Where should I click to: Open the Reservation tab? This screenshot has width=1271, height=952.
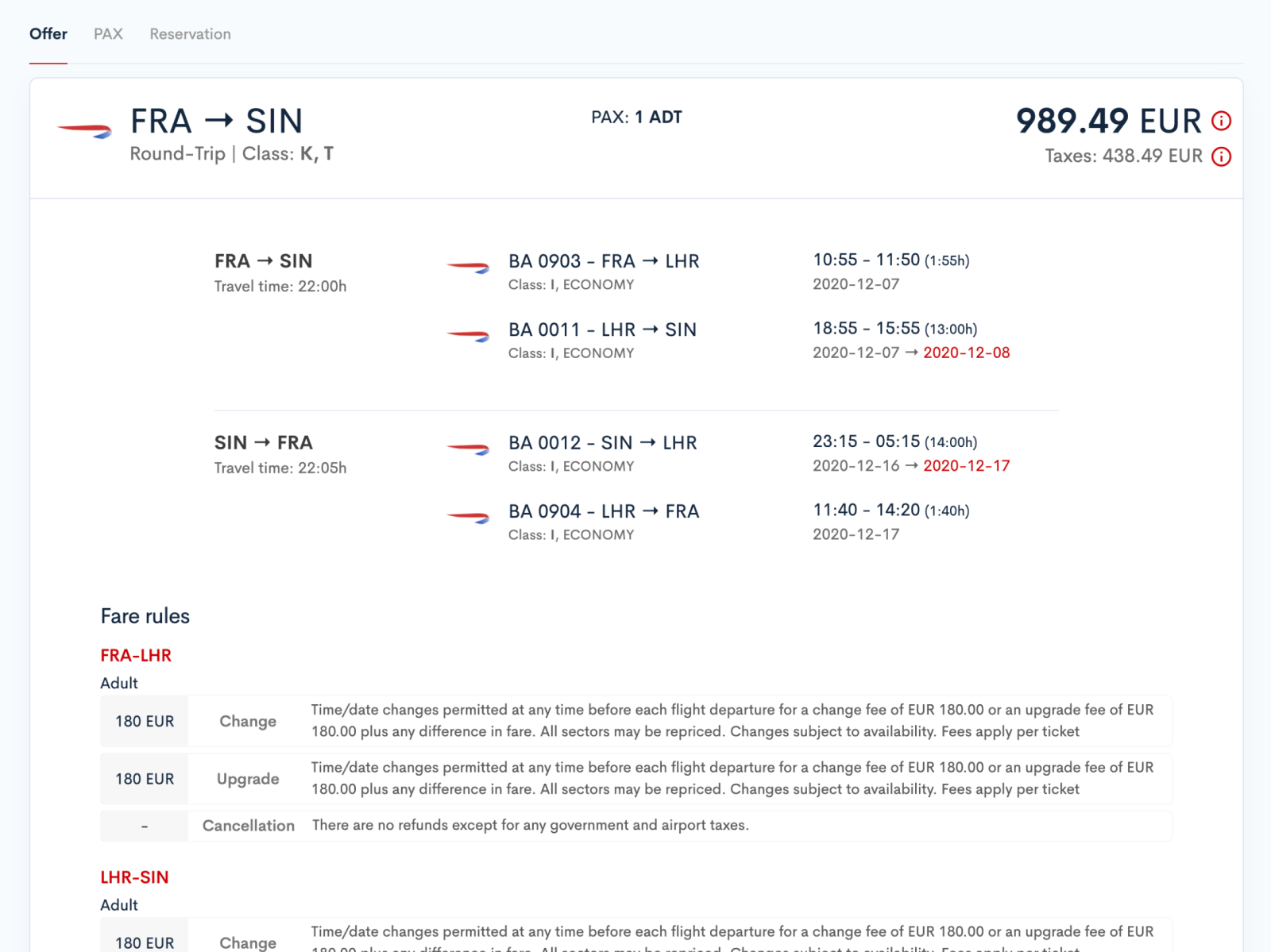190,34
